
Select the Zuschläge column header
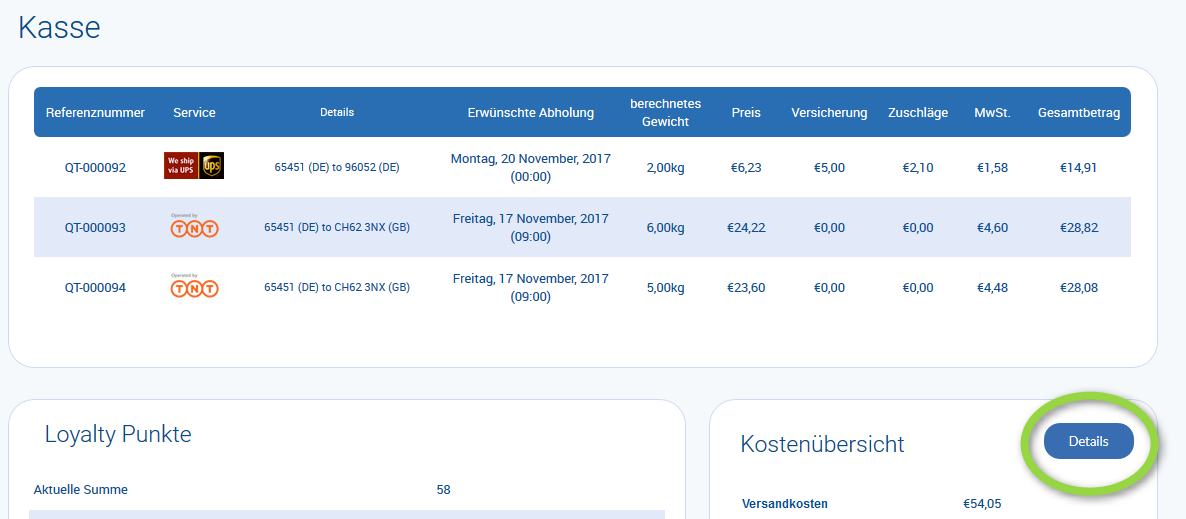pyautogui.click(x=917, y=113)
